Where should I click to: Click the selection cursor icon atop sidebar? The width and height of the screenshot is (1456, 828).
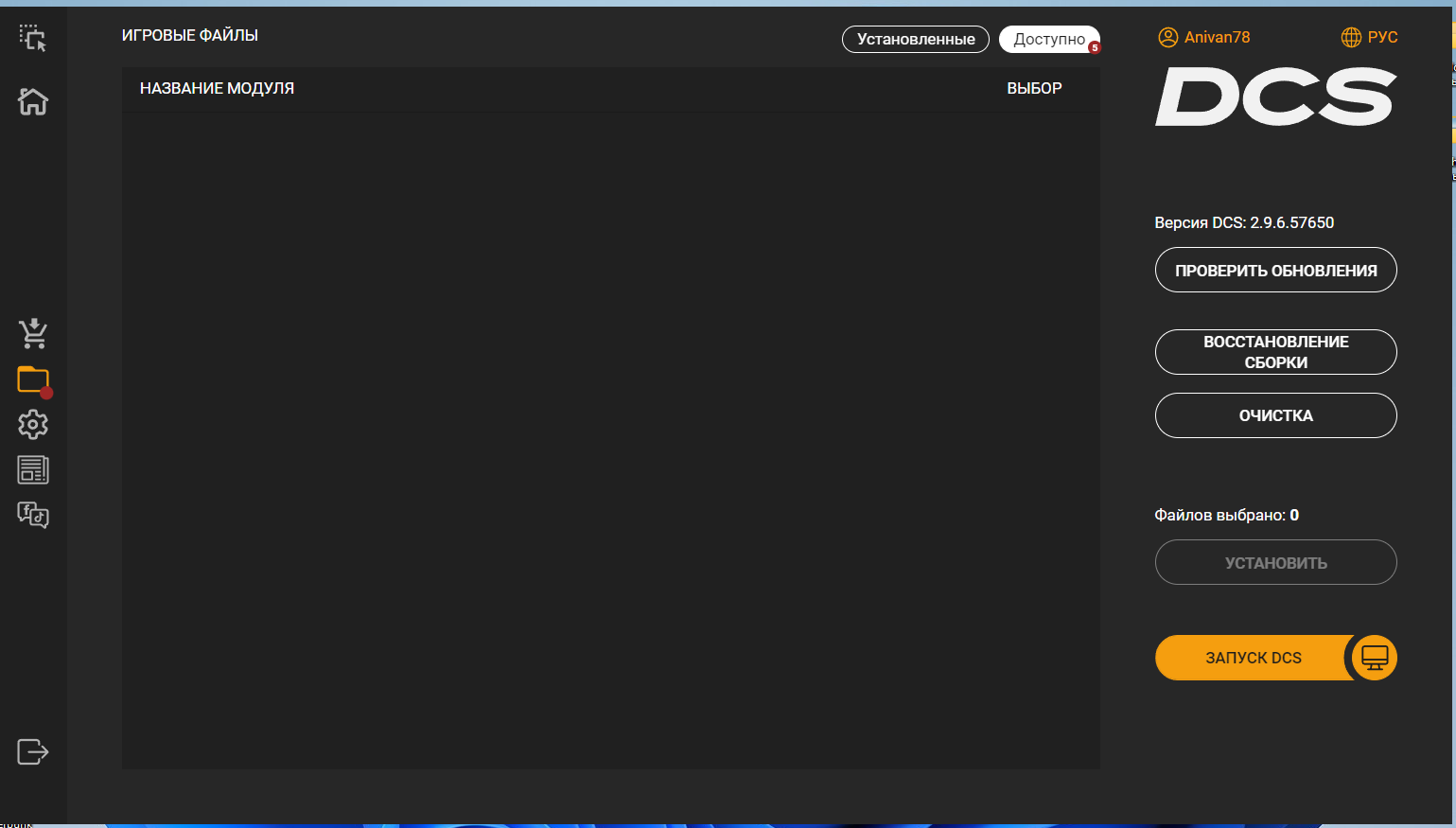click(x=33, y=38)
